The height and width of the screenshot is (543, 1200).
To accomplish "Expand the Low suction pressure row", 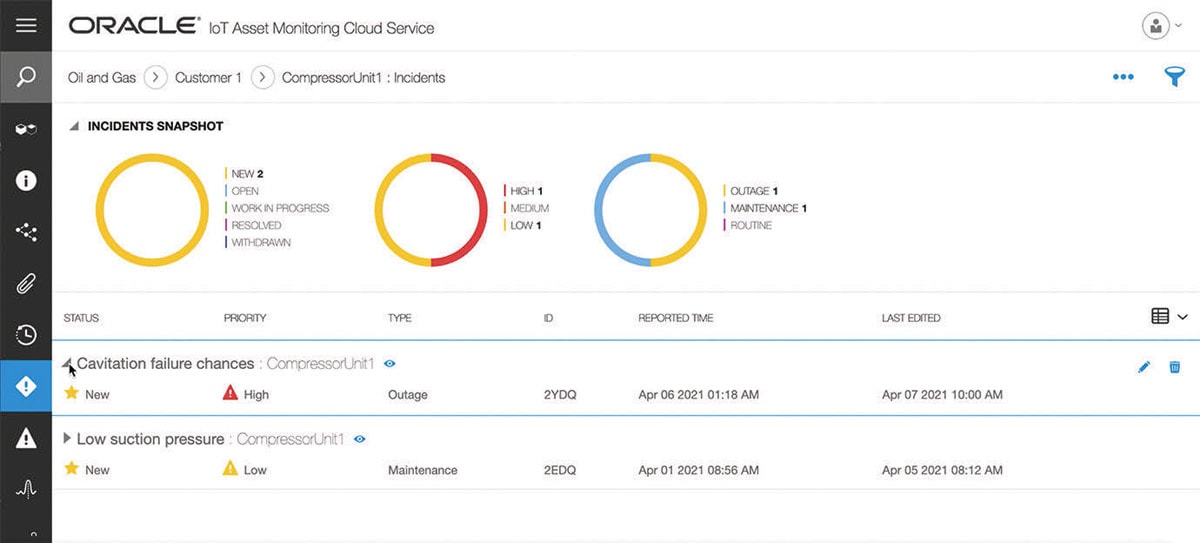I will pyautogui.click(x=67, y=439).
